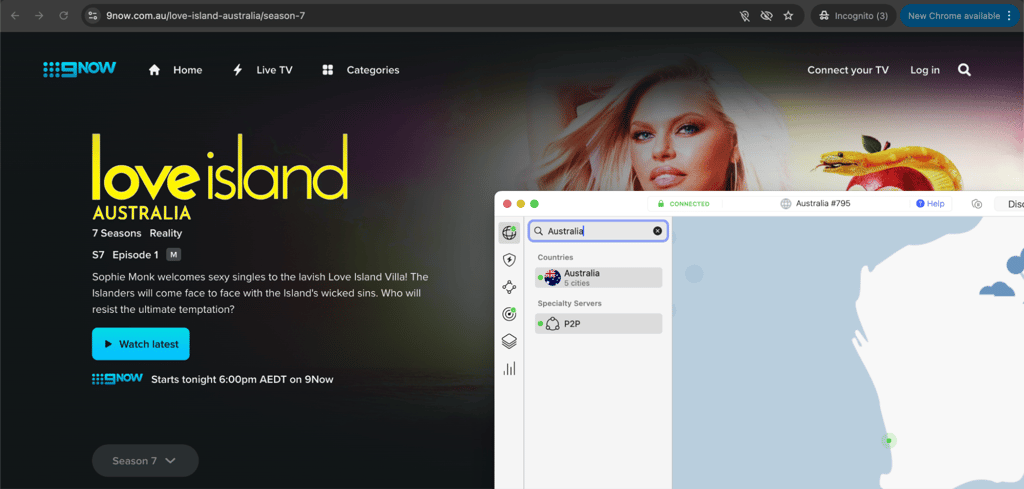
Task: Click the 7 Seasons text
Action: (x=117, y=233)
